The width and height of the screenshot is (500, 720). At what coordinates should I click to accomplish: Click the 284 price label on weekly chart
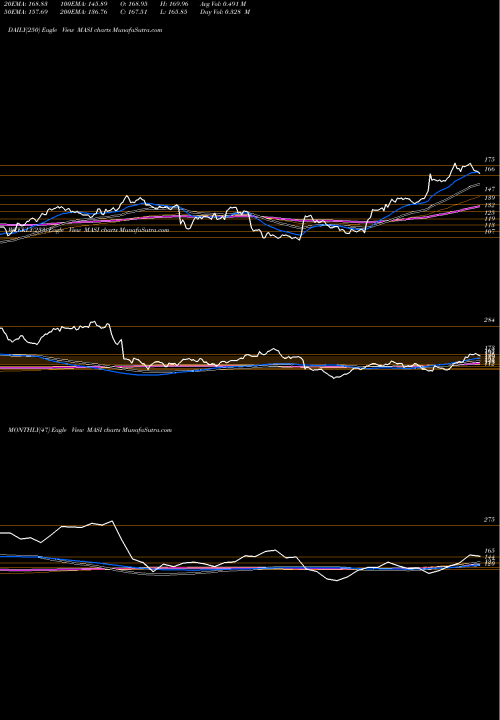point(489,320)
